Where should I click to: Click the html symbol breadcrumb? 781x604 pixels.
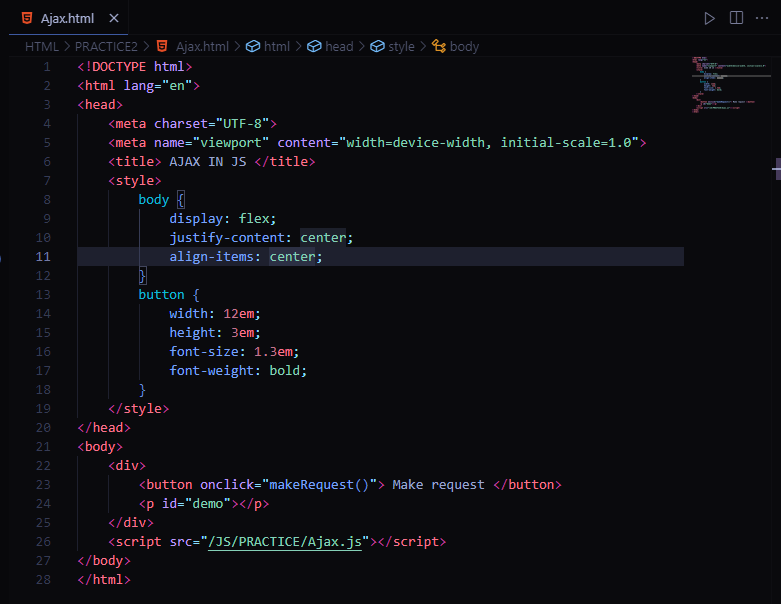coord(276,46)
